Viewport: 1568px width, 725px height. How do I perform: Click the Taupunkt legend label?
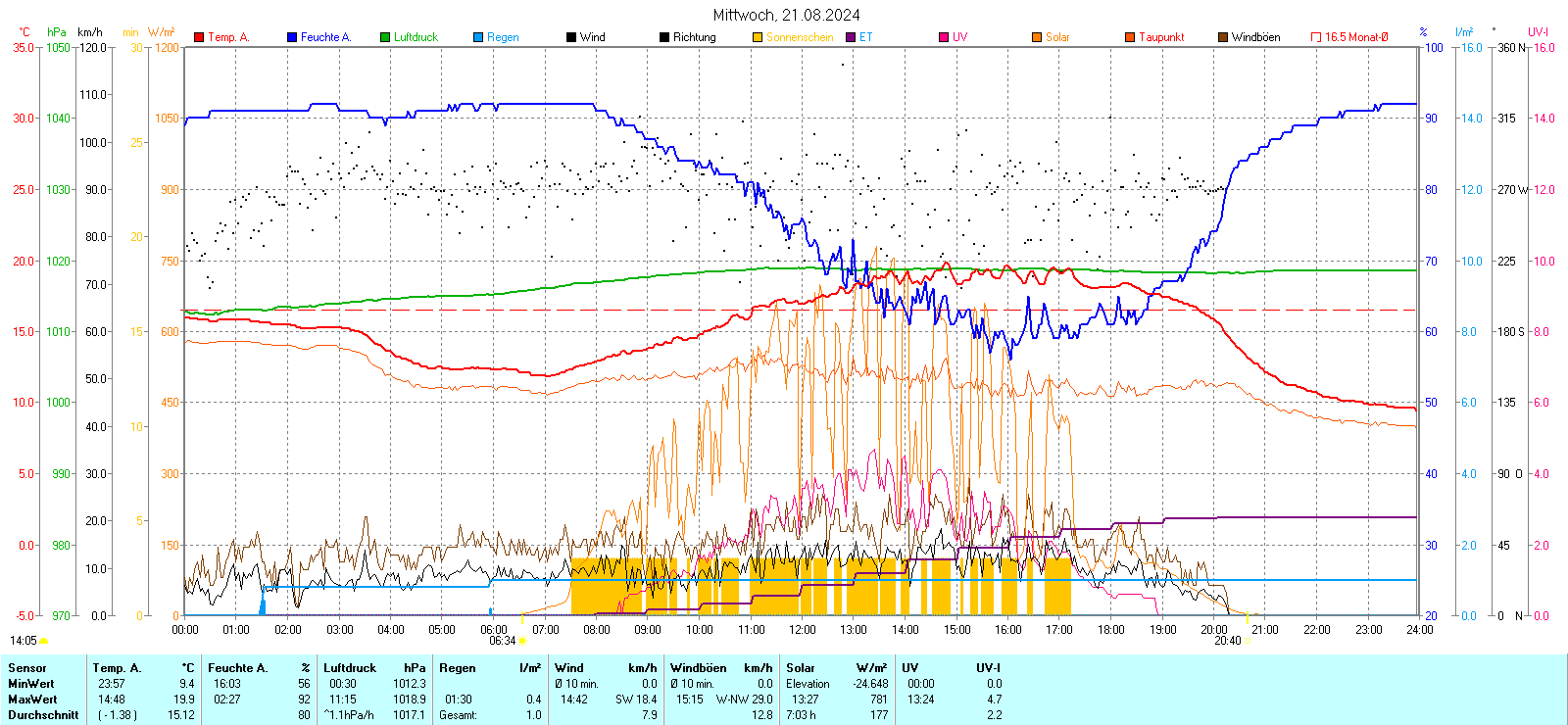(x=1161, y=37)
